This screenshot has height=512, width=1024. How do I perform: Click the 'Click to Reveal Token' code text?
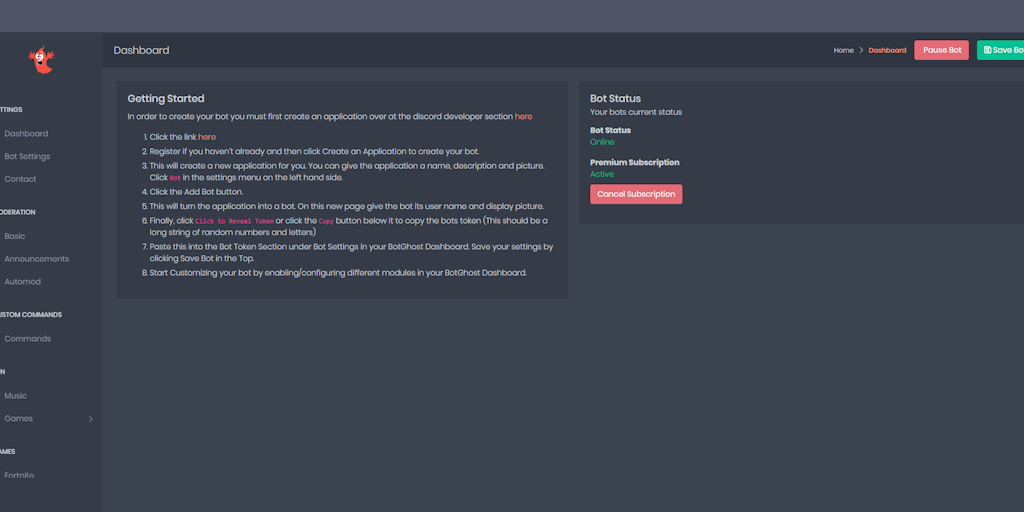234,221
